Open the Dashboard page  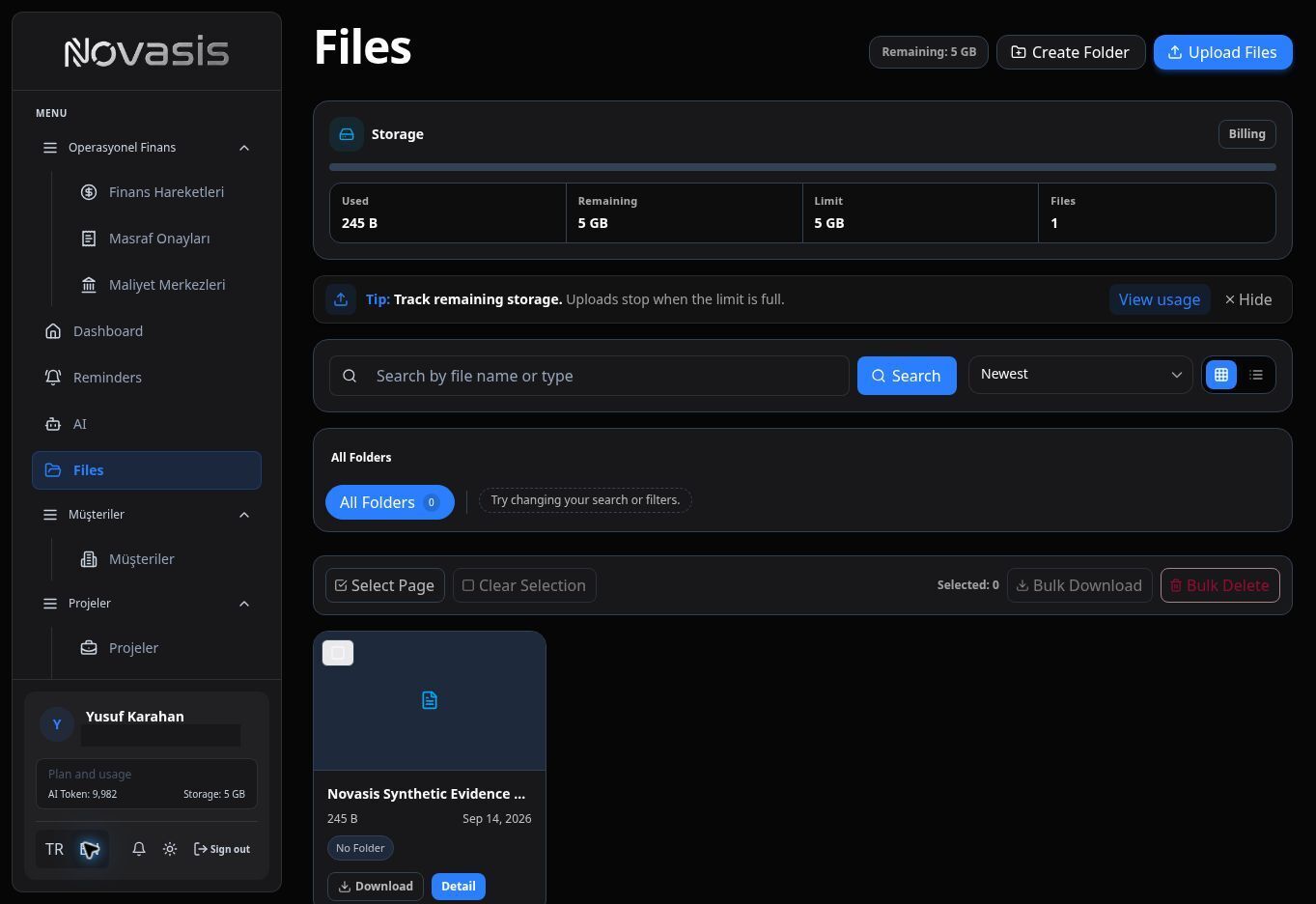pos(147,331)
